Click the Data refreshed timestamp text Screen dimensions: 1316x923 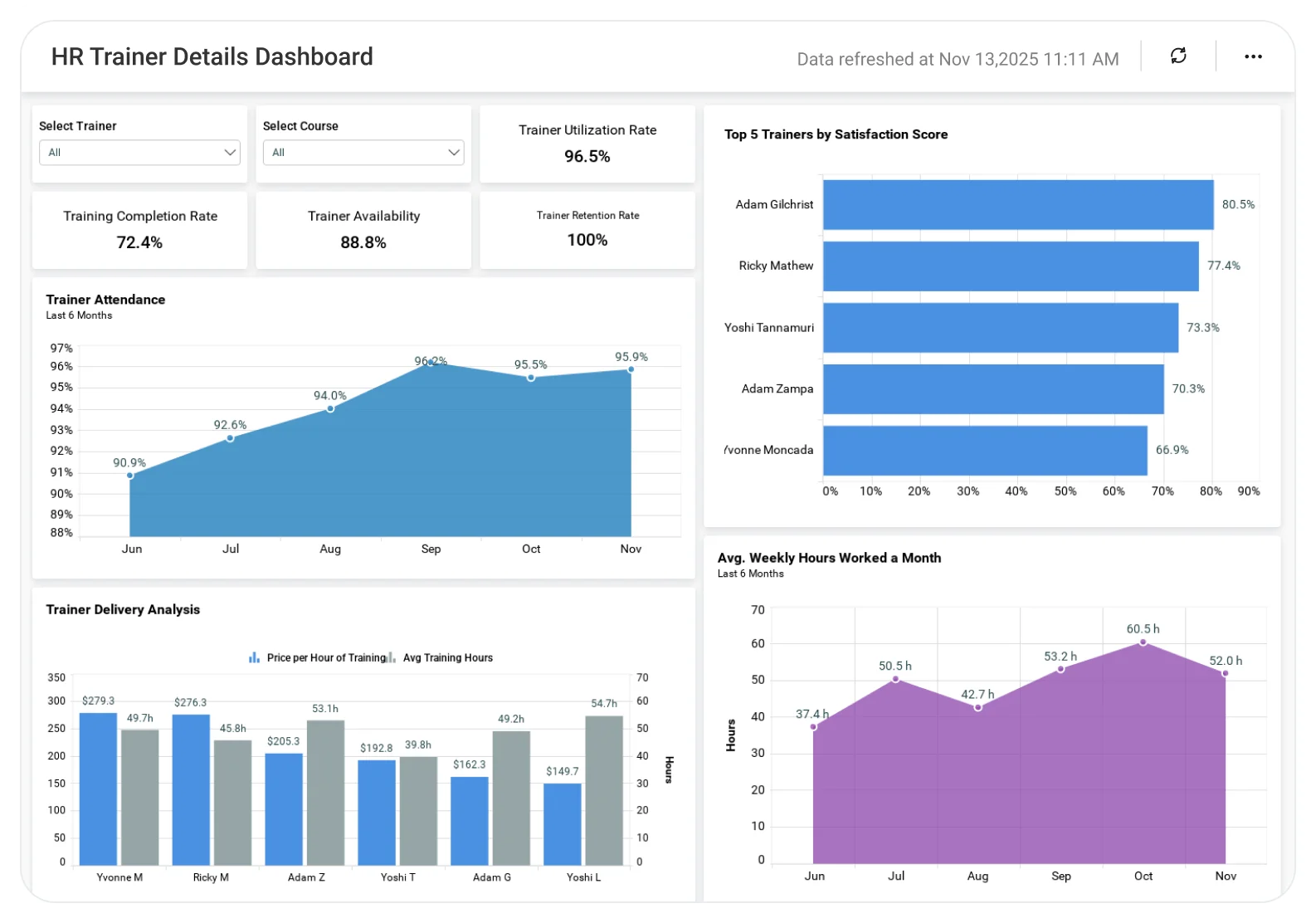(958, 59)
